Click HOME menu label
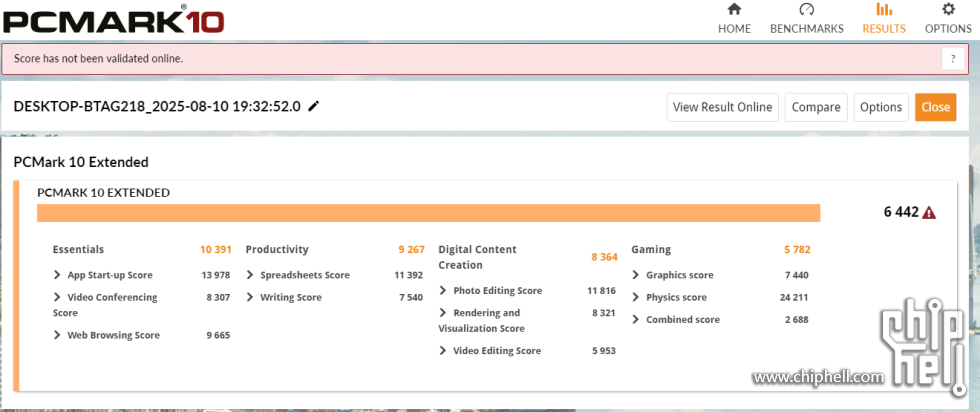The width and height of the screenshot is (980, 412). coord(734,29)
